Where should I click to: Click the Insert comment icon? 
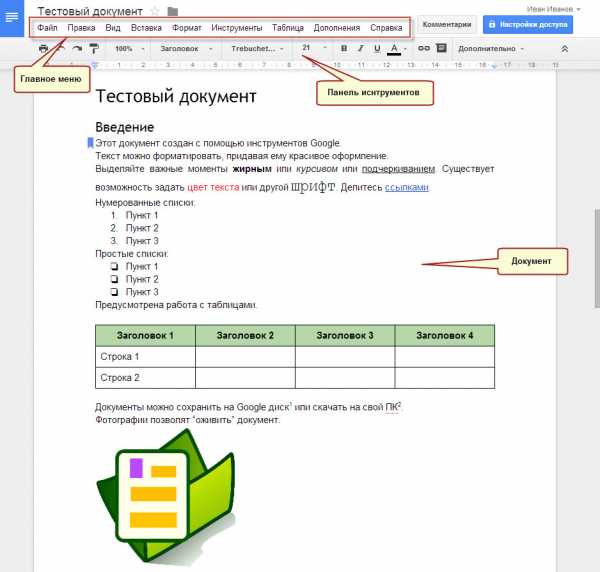442,48
